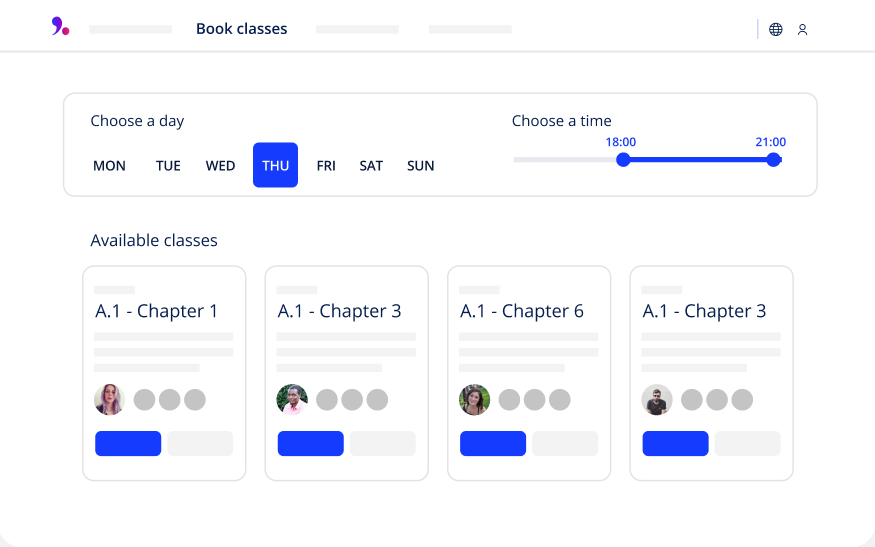Choose FRI as the day

click(x=326, y=166)
